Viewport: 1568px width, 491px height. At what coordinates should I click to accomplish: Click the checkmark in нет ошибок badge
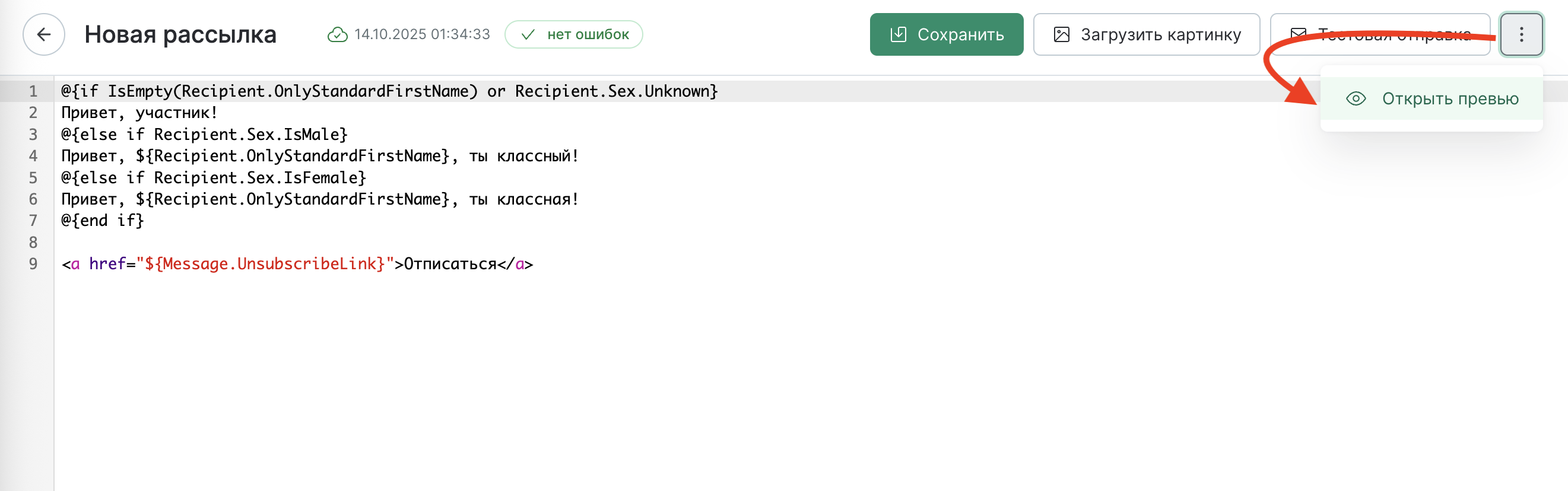(x=528, y=34)
